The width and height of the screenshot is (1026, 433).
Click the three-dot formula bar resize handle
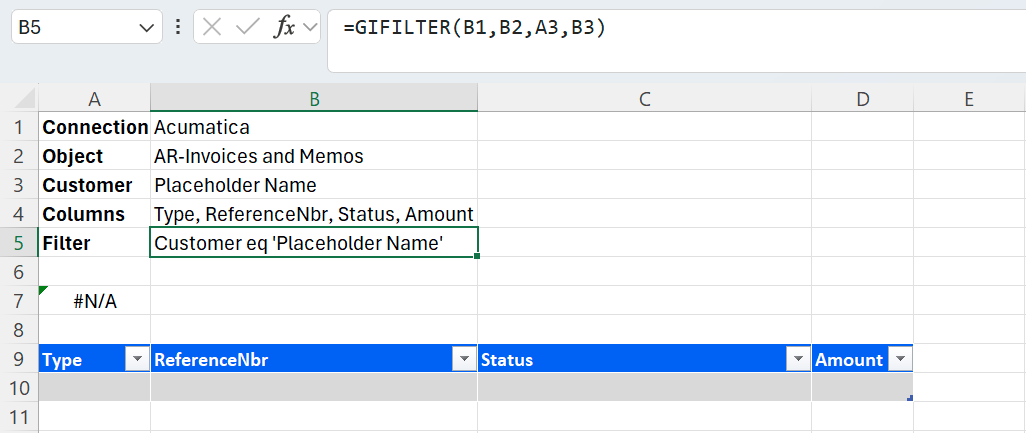click(178, 28)
